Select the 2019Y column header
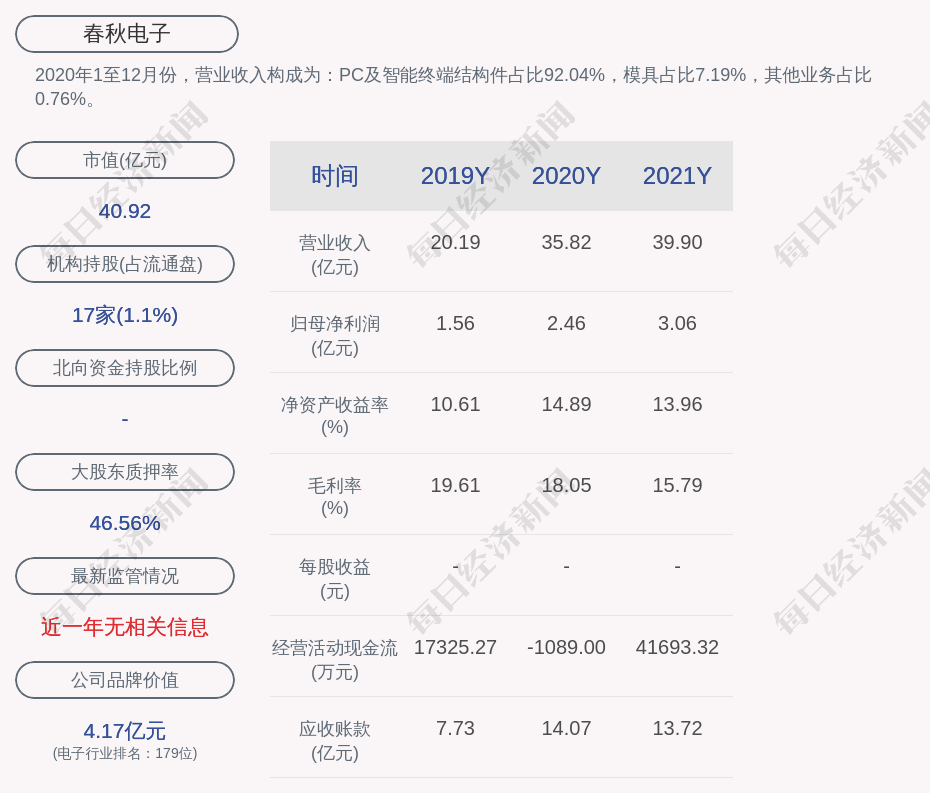930x793 pixels. pyautogui.click(x=455, y=176)
